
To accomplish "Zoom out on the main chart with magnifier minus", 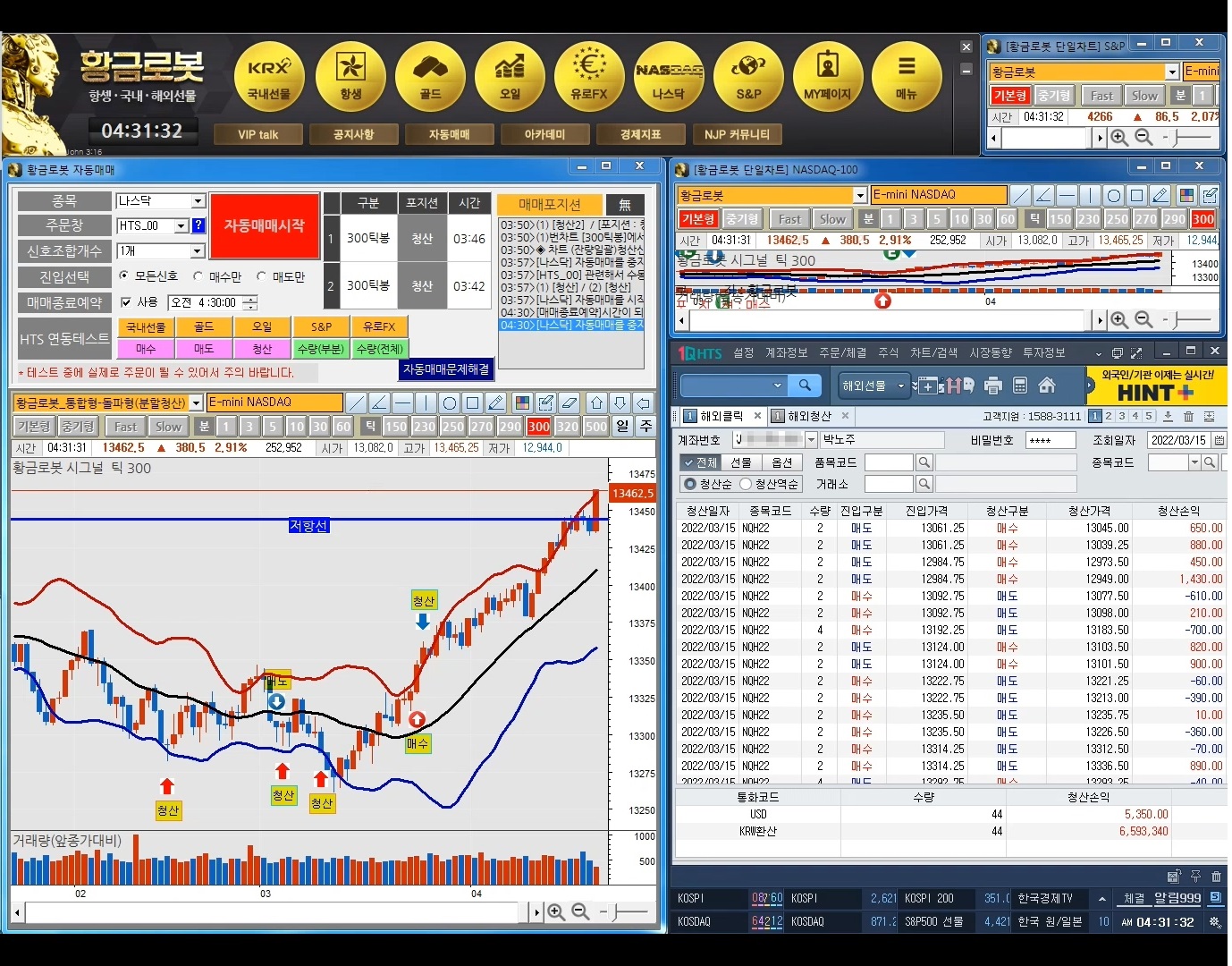I will 580,911.
